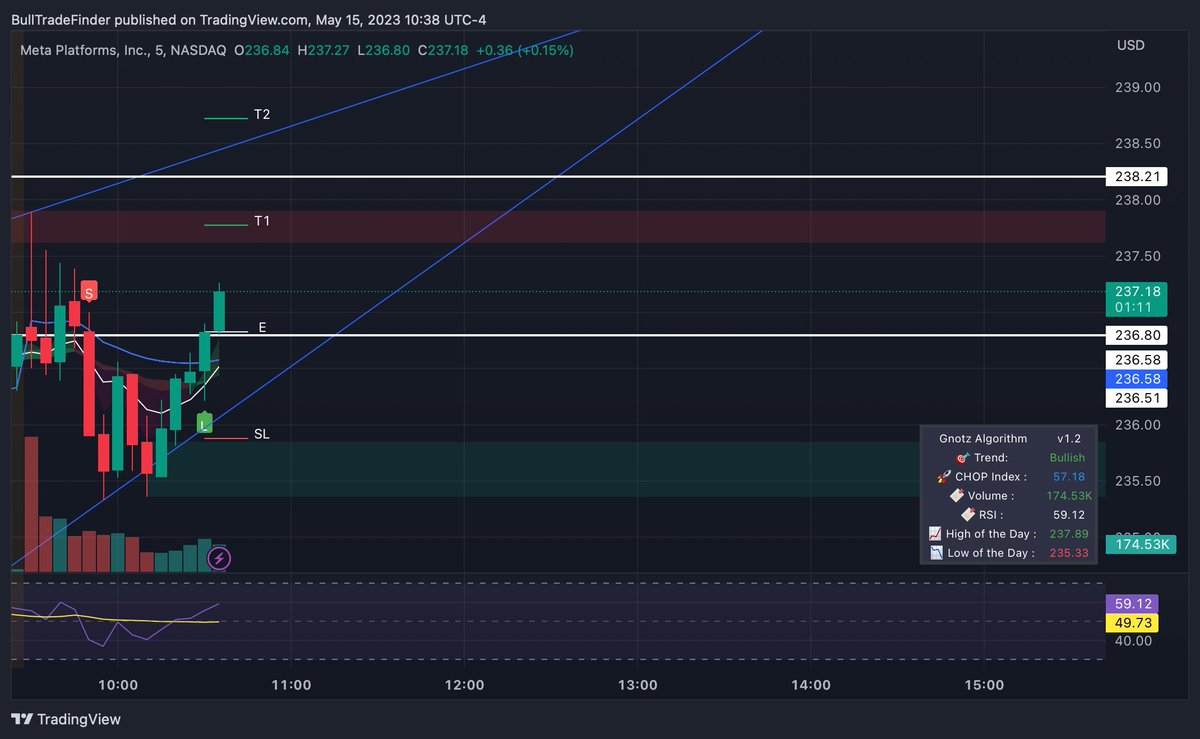Click the 174.53K volume label on the right axis
Screen dimensions: 1200x739
tap(1141, 544)
